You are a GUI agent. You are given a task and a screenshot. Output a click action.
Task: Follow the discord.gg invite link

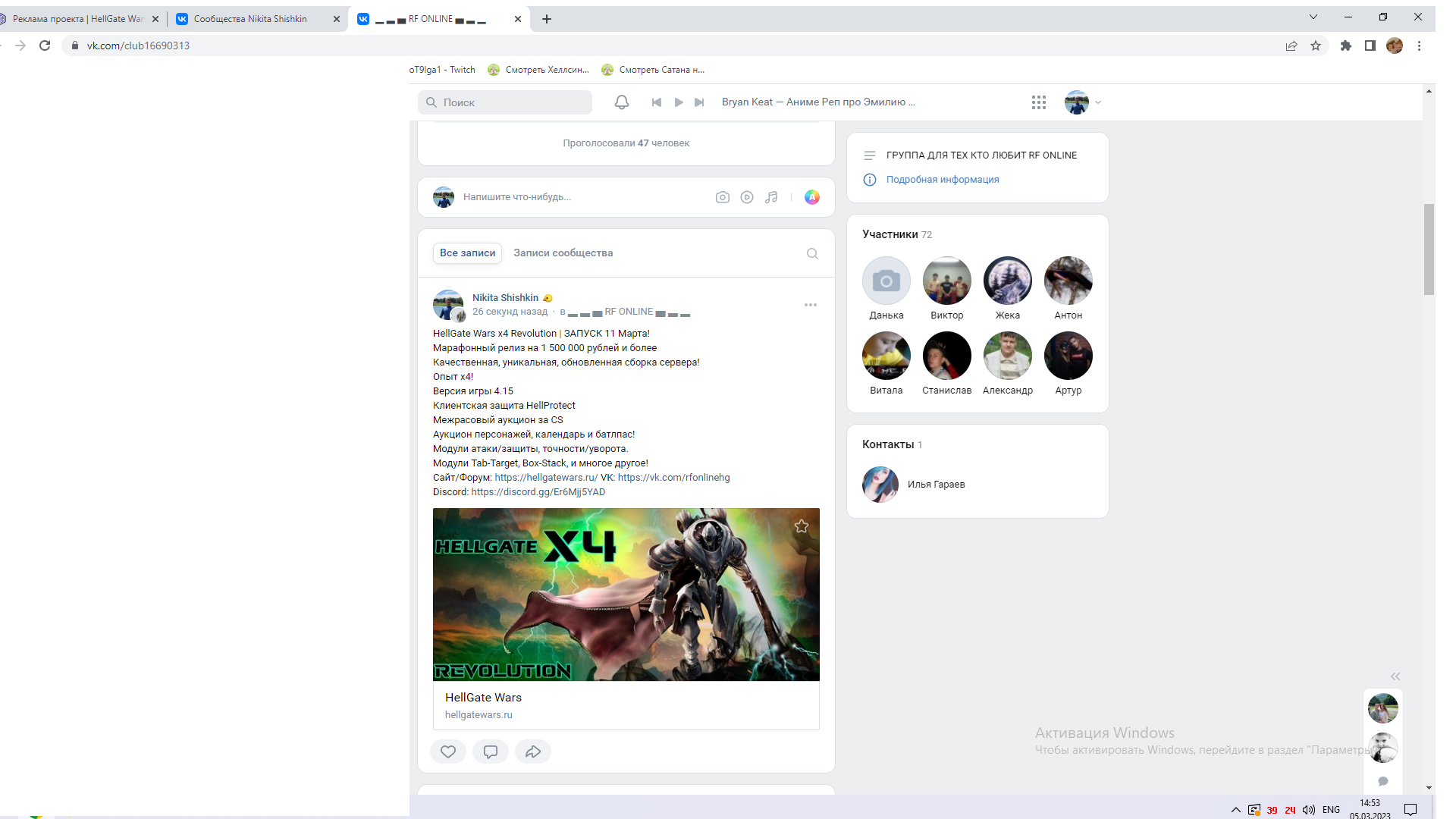(538, 492)
